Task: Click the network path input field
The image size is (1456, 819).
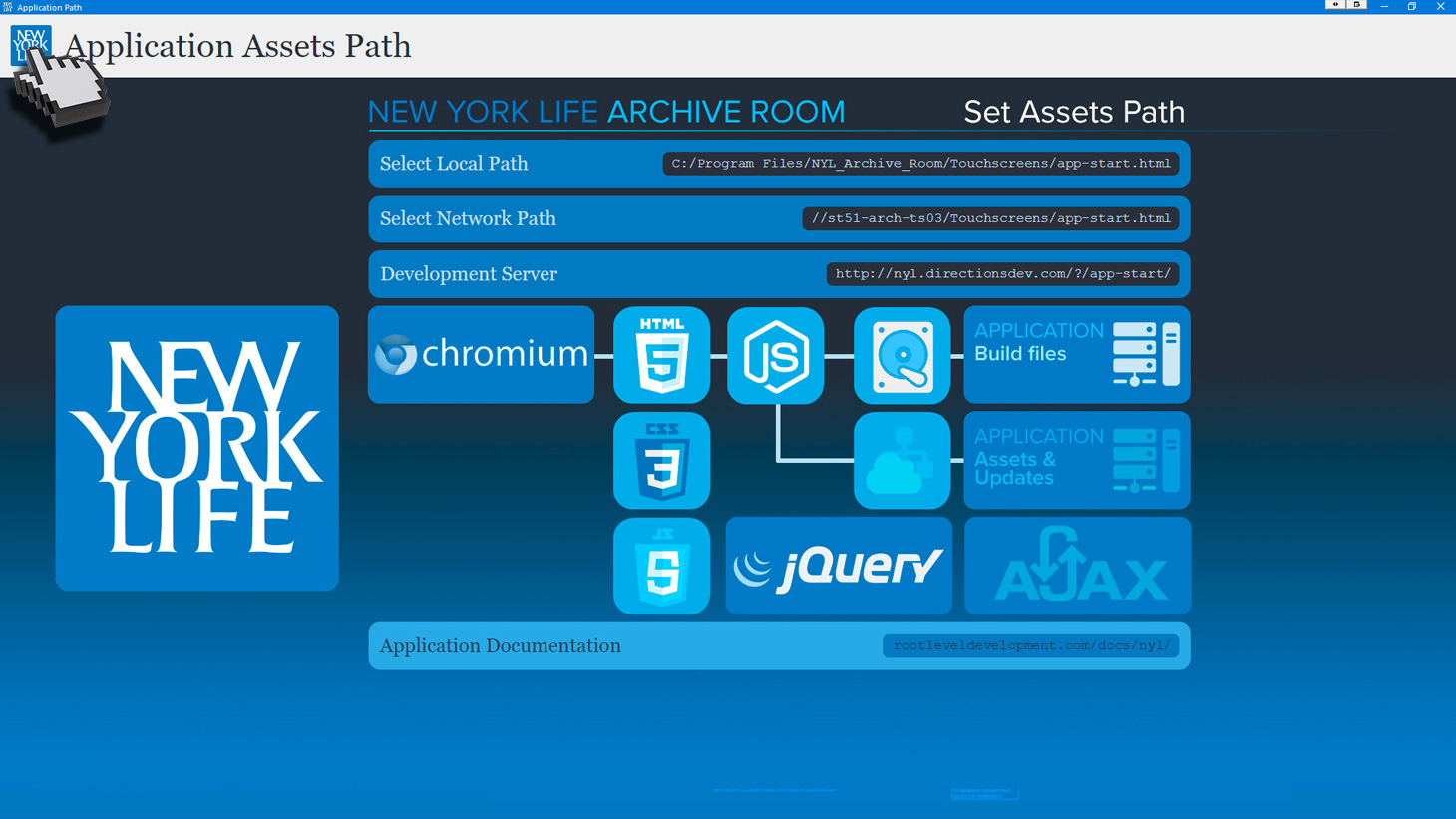Action: [x=989, y=218]
